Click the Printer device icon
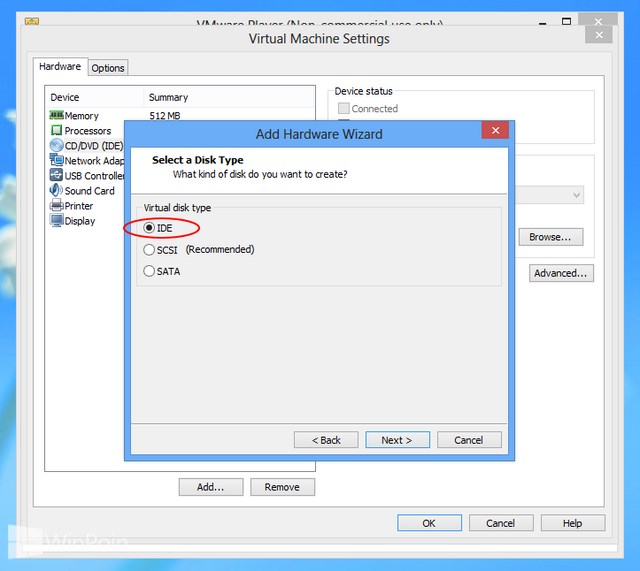 [x=56, y=205]
